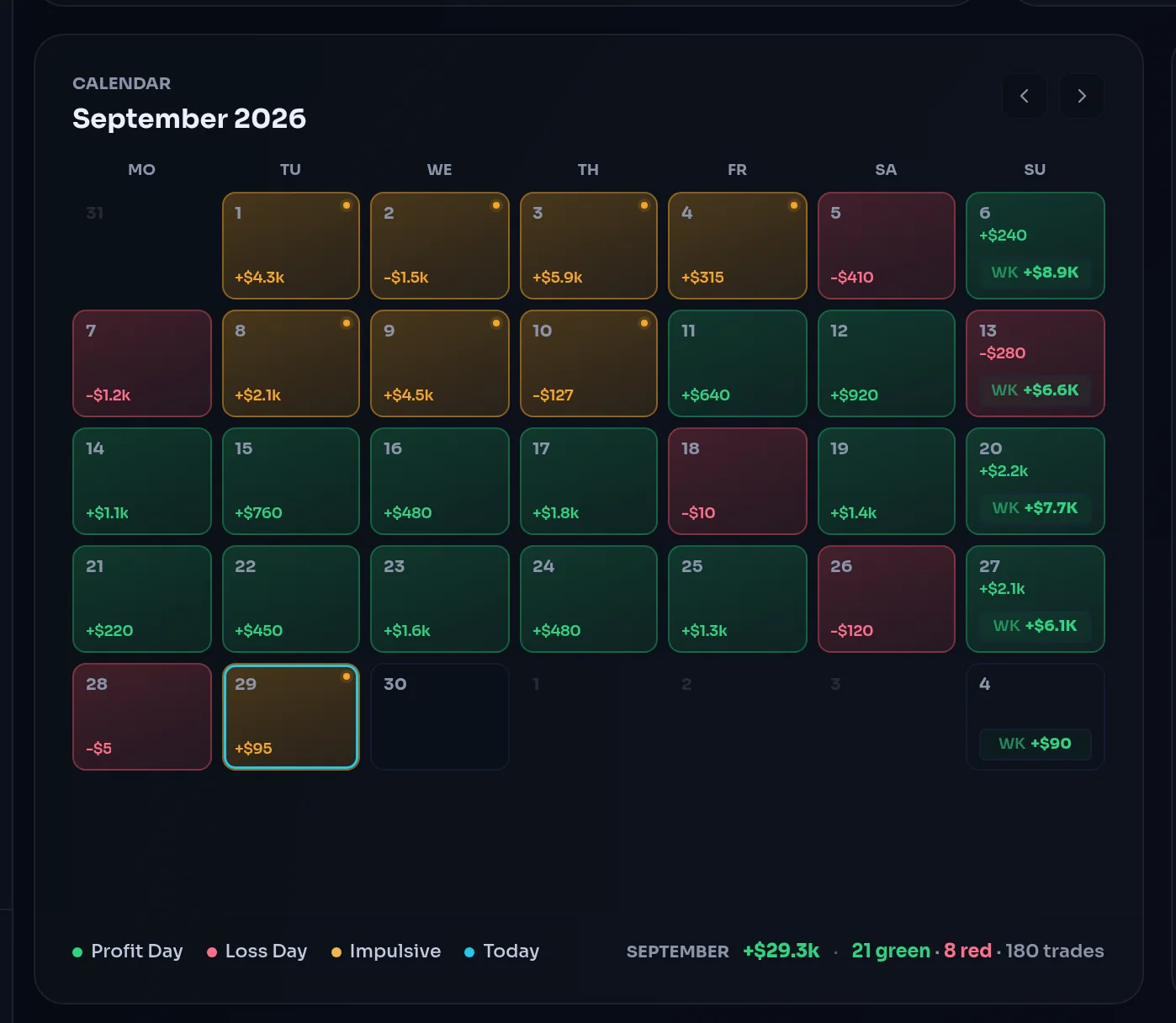Open September 9 cell +$4.5k
The height and width of the screenshot is (1023, 1176).
coord(440,363)
